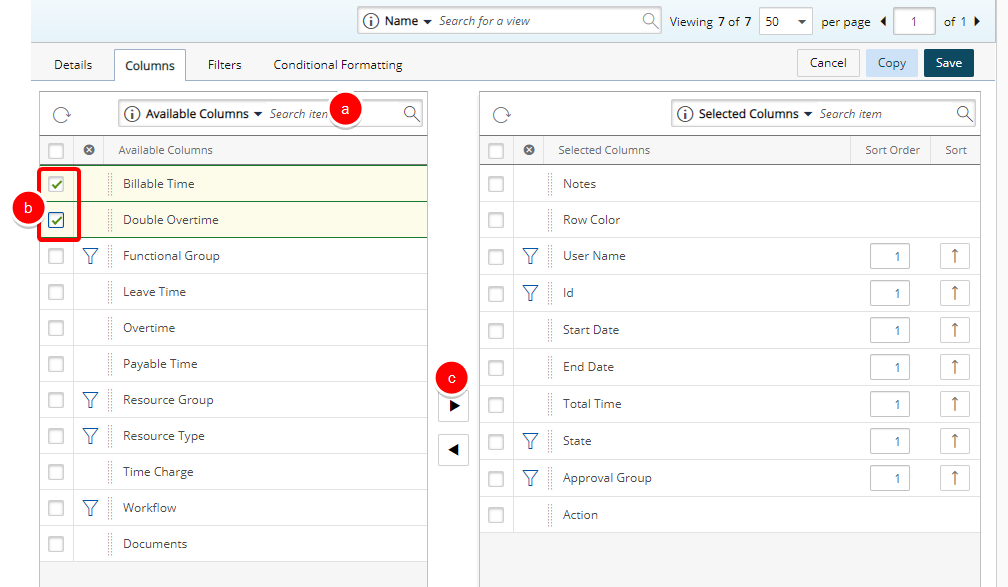Click the filter icon for Resource Group
Image resolution: width=1008 pixels, height=587 pixels.
click(91, 400)
